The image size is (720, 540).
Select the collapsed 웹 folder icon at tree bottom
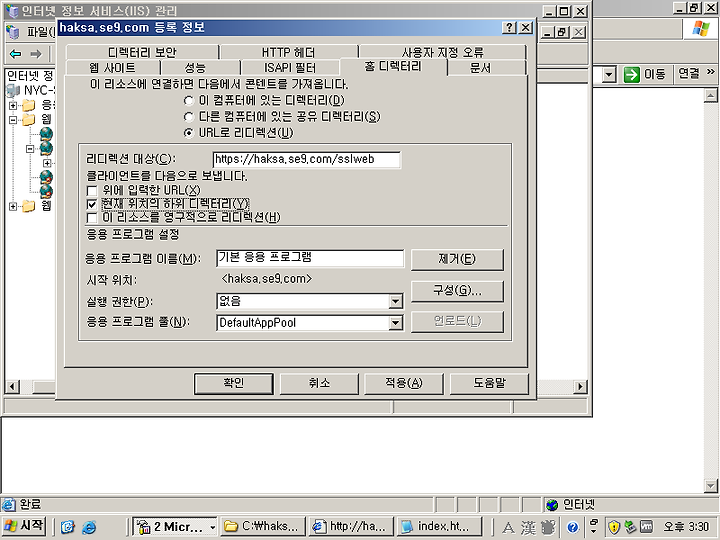(x=29, y=206)
